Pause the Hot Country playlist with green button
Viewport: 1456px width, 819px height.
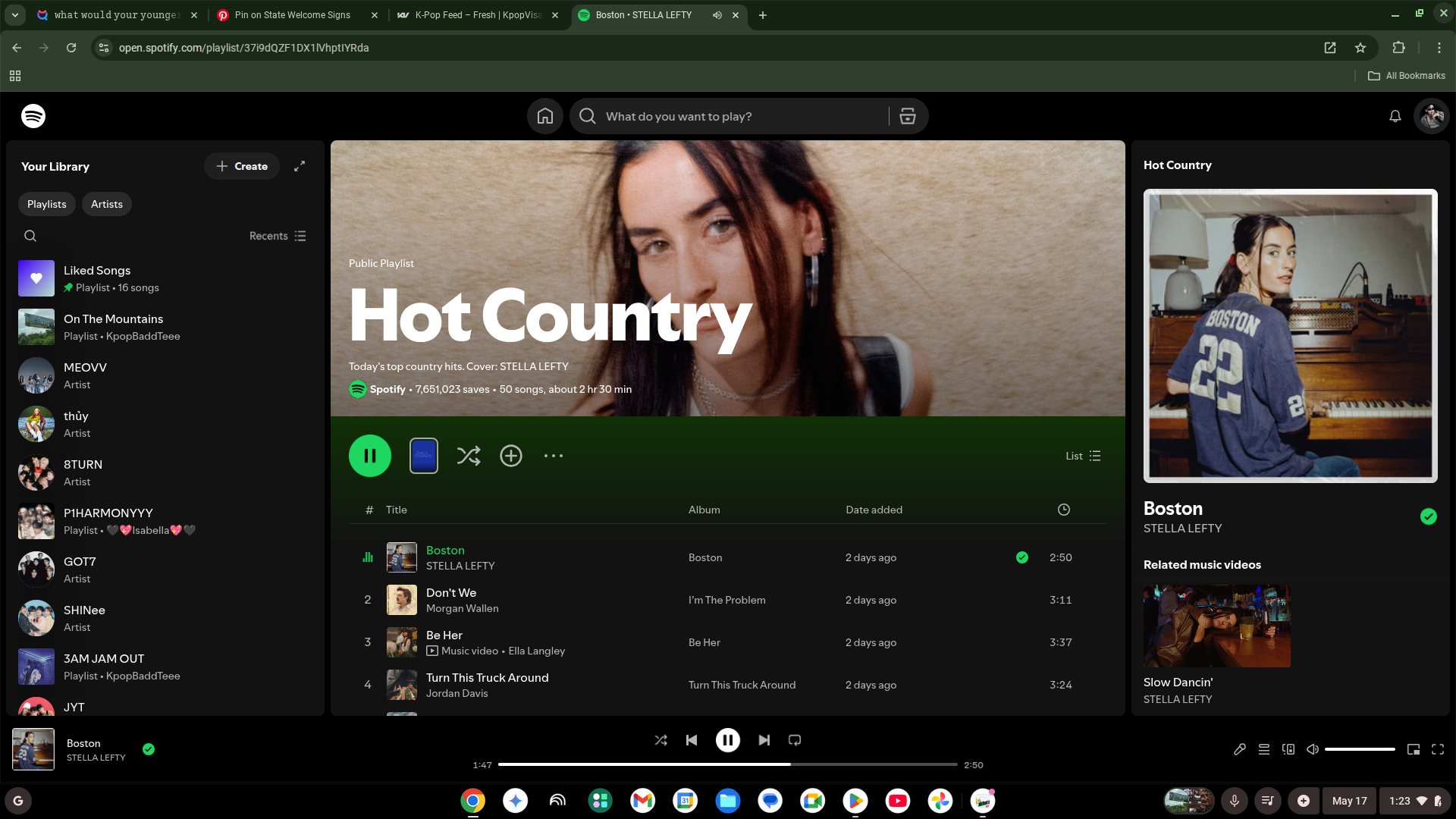pos(370,456)
